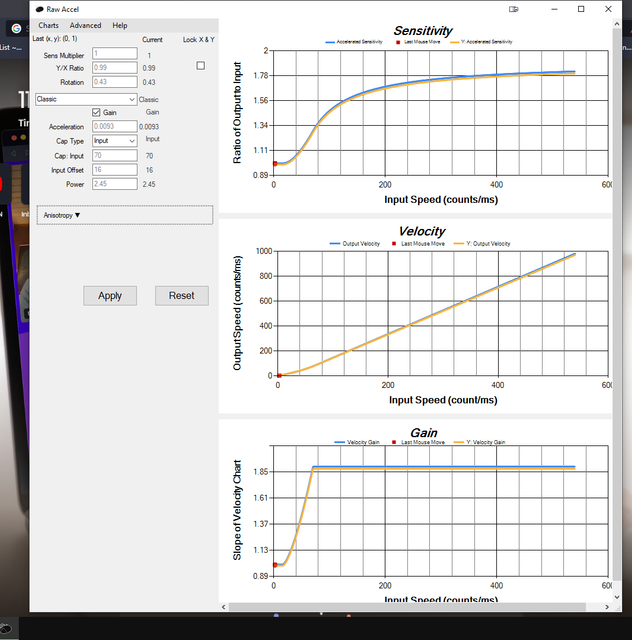Toggle the Lock X & Y checkbox
This screenshot has width=632, height=640.
(200, 66)
